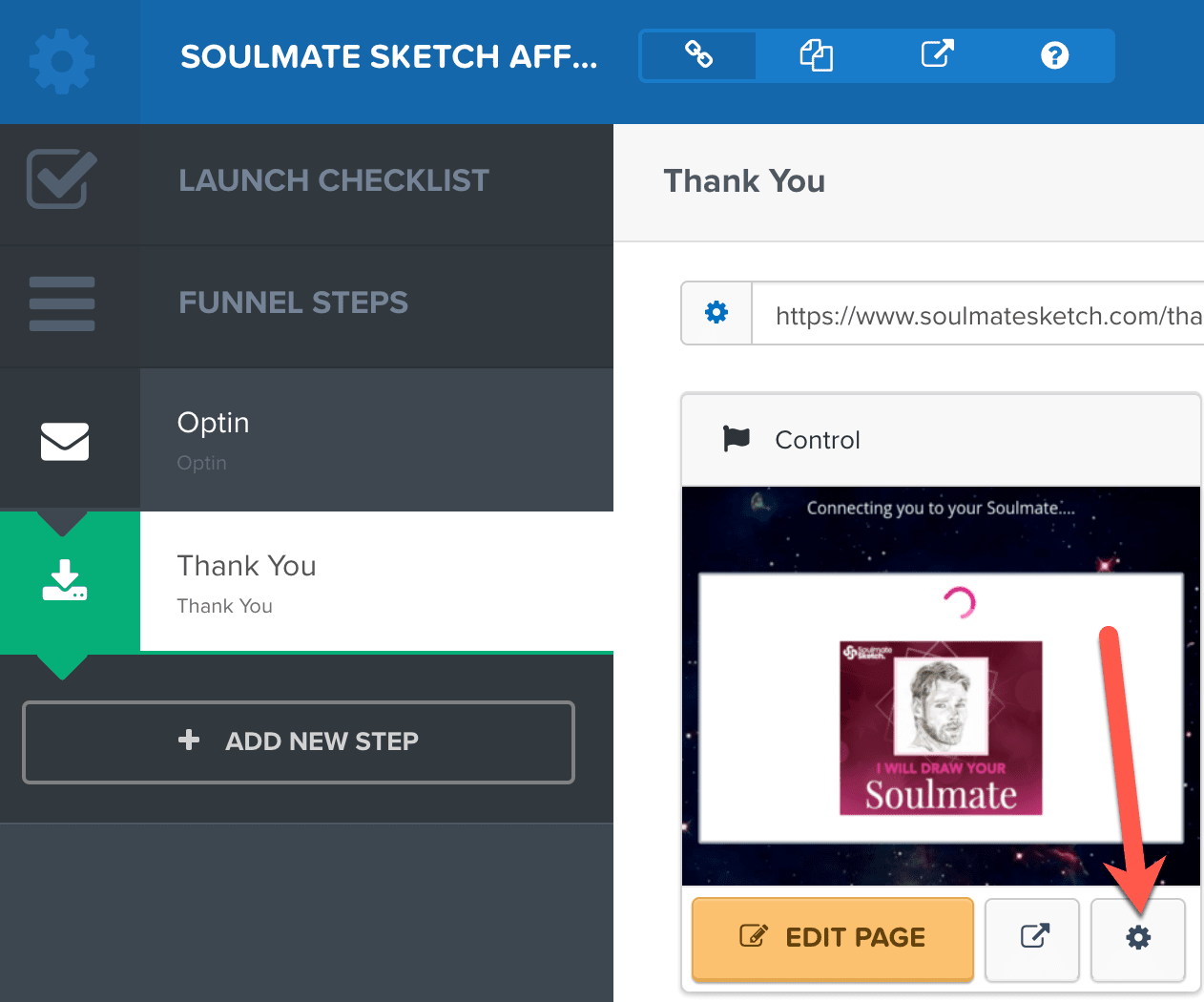The image size is (1204, 1002).
Task: Select the Optin envelope step icon
Action: tap(65, 441)
